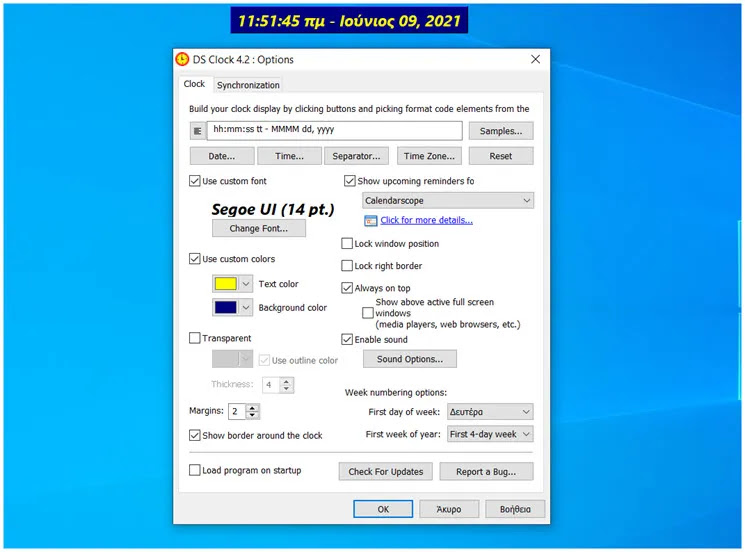Open the Samples... format list
The width and height of the screenshot is (745, 552).
click(501, 131)
